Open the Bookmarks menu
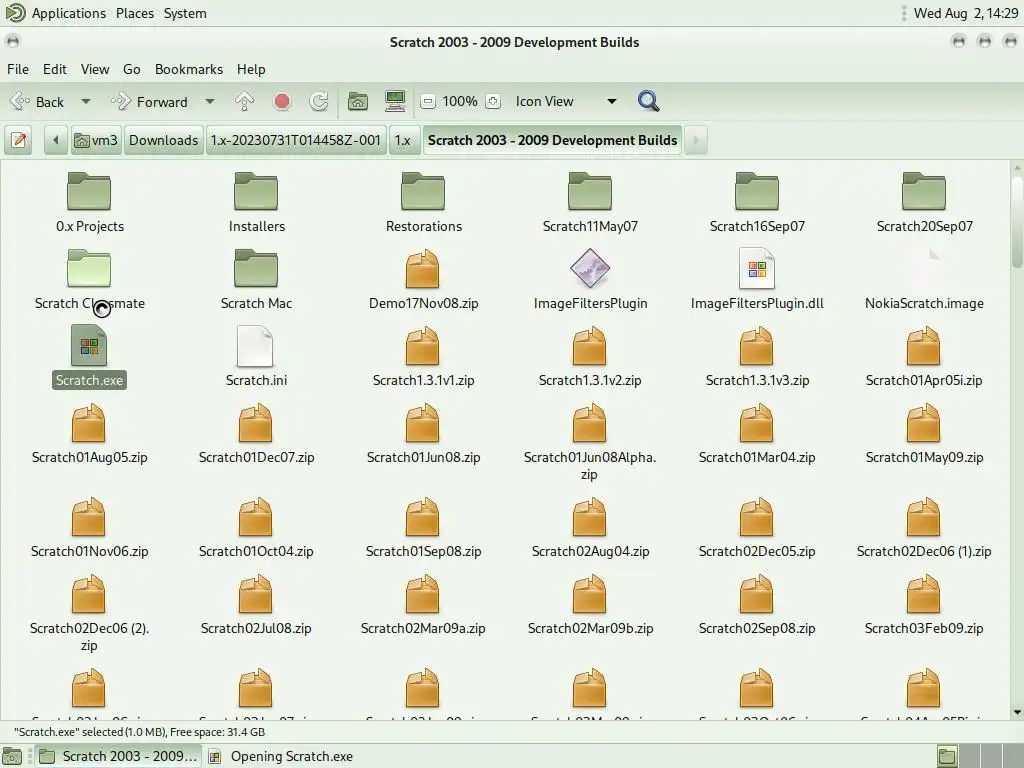 (189, 69)
